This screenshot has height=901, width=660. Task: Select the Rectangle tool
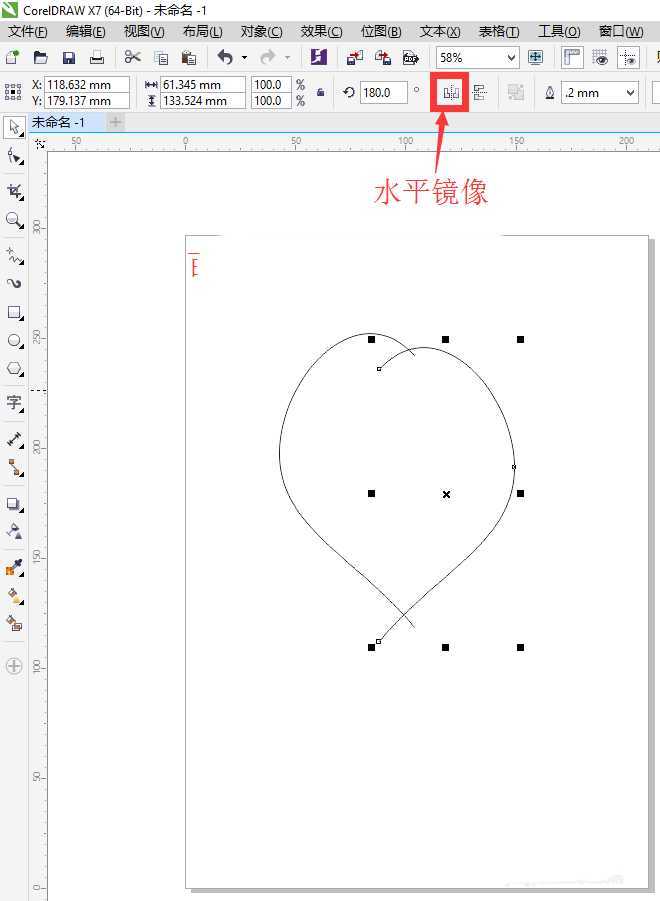click(x=15, y=313)
